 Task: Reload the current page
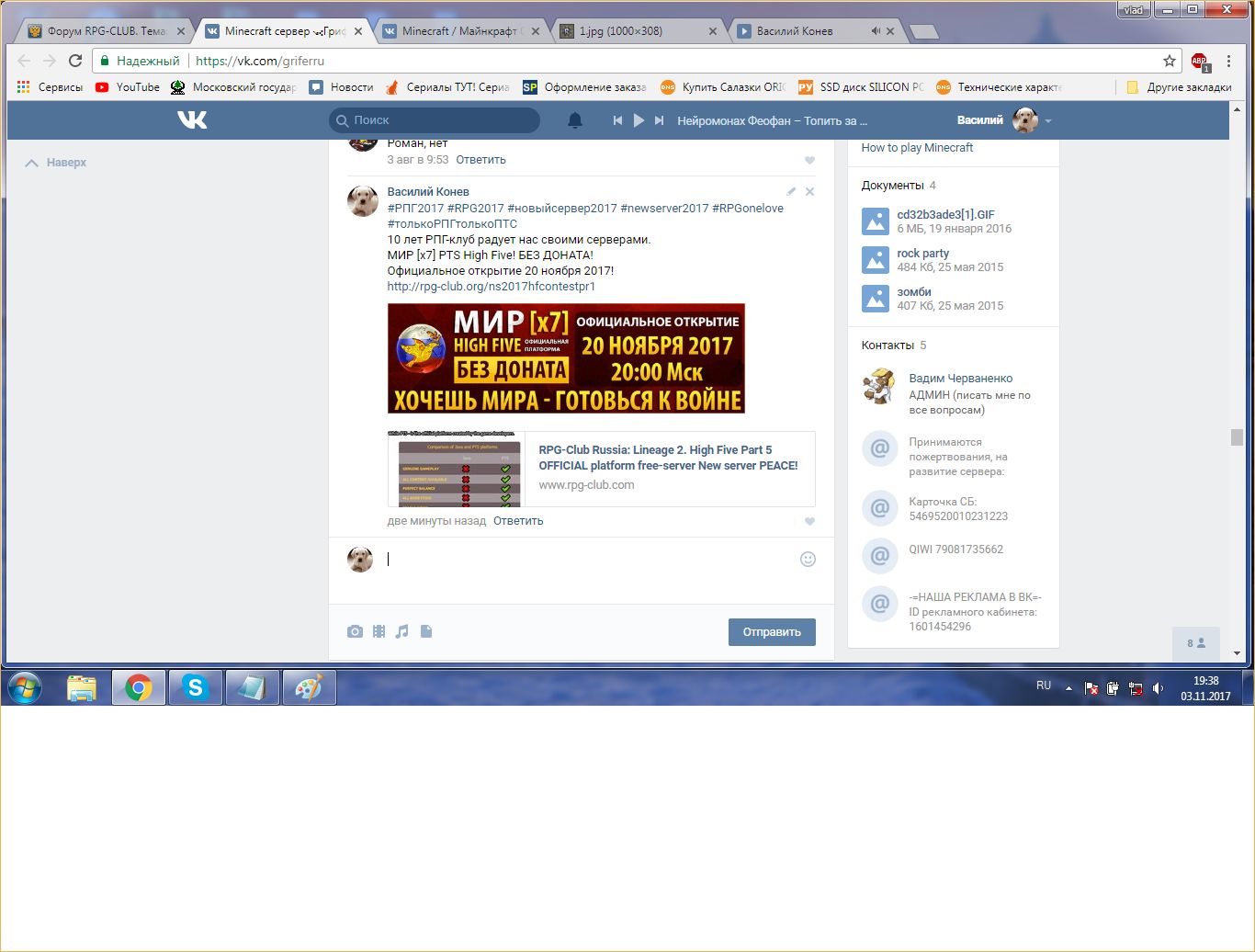click(x=75, y=61)
